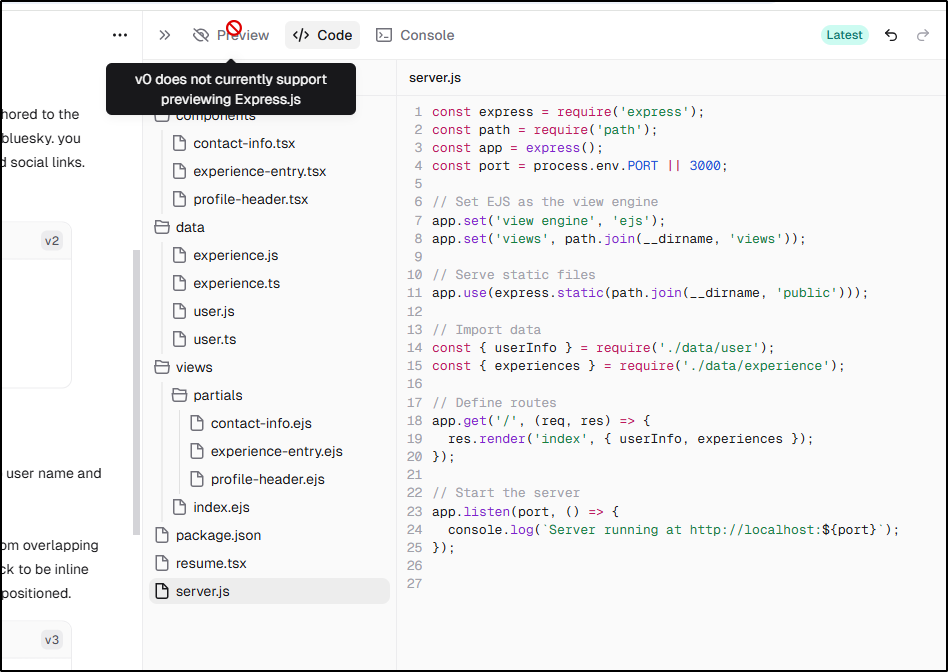The image size is (948, 672).
Task: Click line 14 importing userInfo
Action: point(603,348)
